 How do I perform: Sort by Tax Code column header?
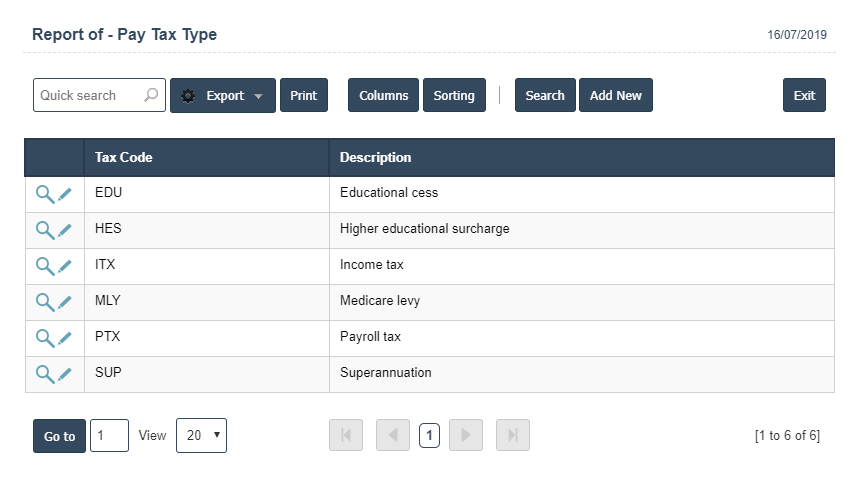[x=124, y=157]
